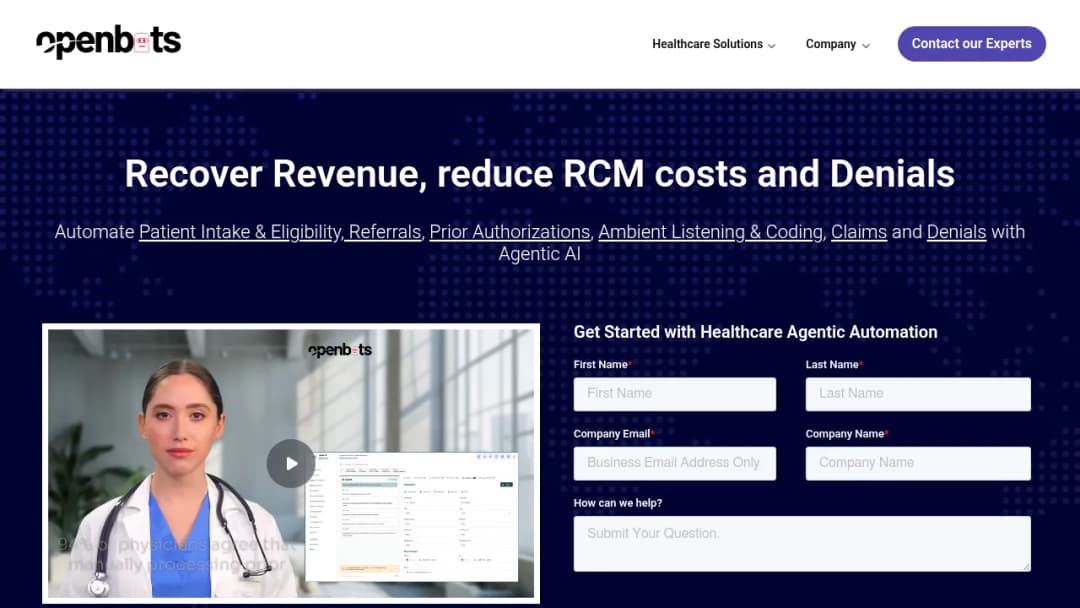This screenshot has width=1080, height=608.
Task: Visit the Prior Authorizations link
Action: coord(510,232)
